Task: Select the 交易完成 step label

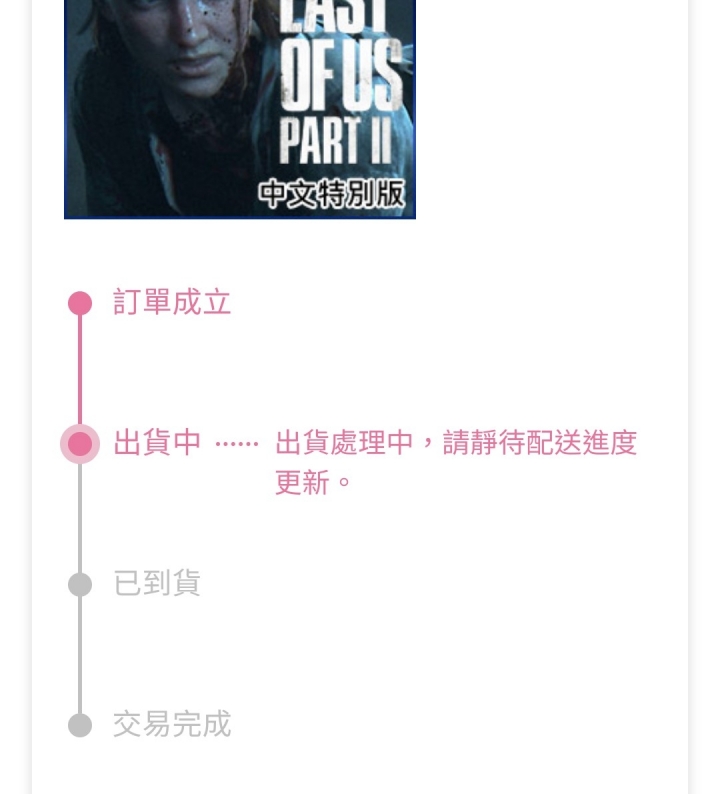Action: (172, 724)
